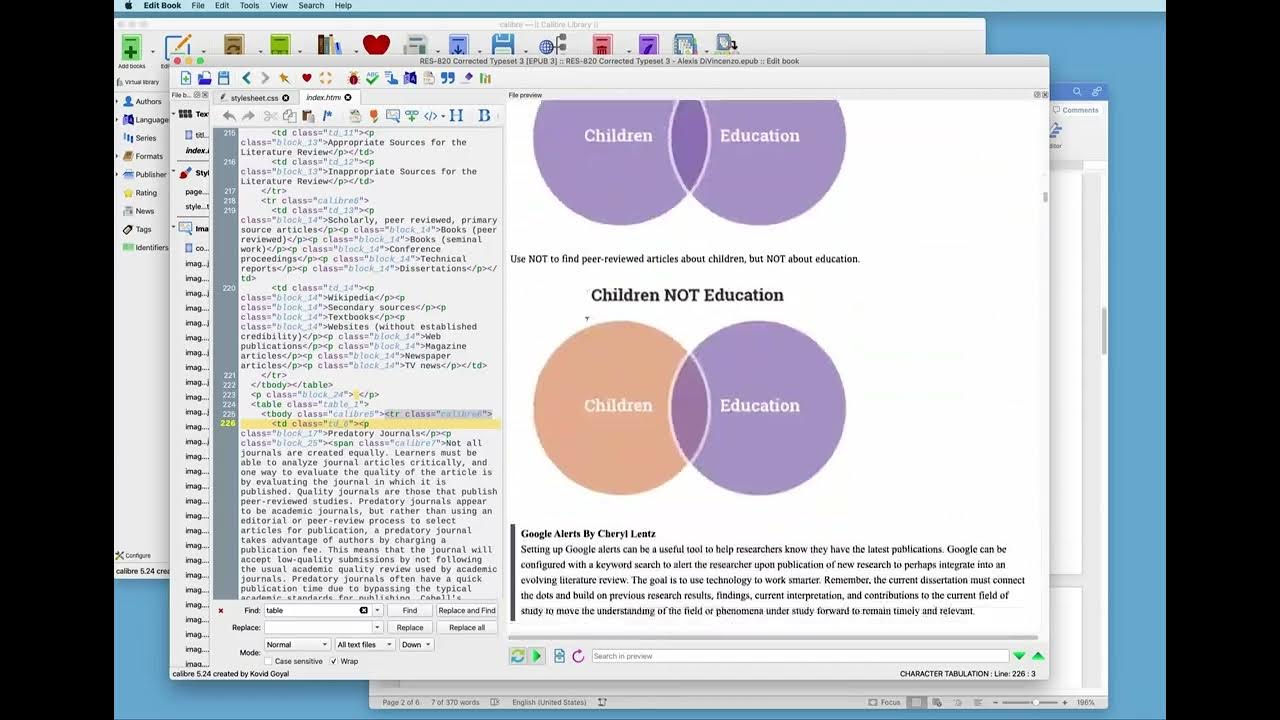
Task: Click the red trash remove books icon in Calibre
Action: 602,45
